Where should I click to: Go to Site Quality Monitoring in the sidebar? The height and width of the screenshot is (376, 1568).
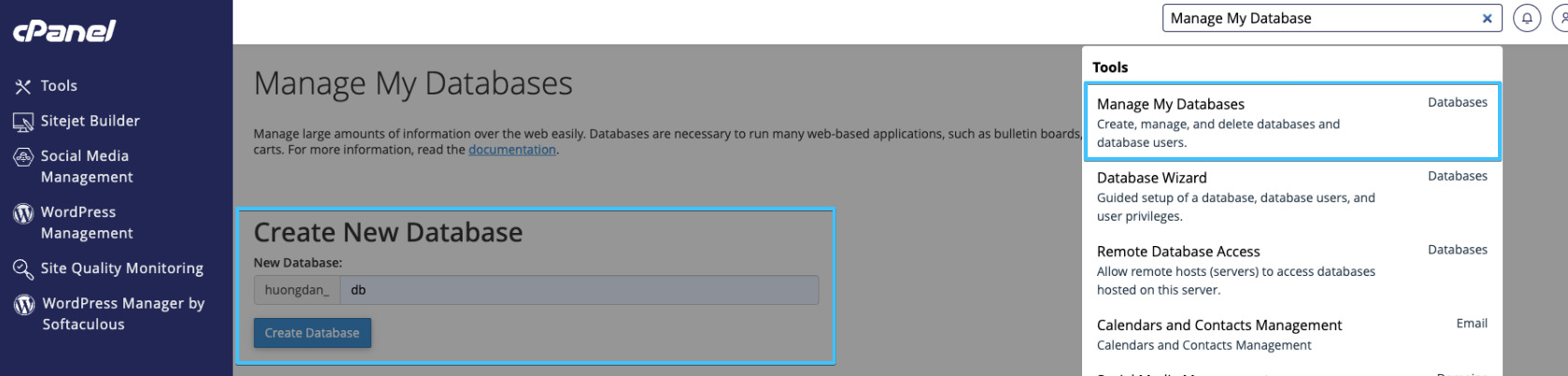point(121,268)
